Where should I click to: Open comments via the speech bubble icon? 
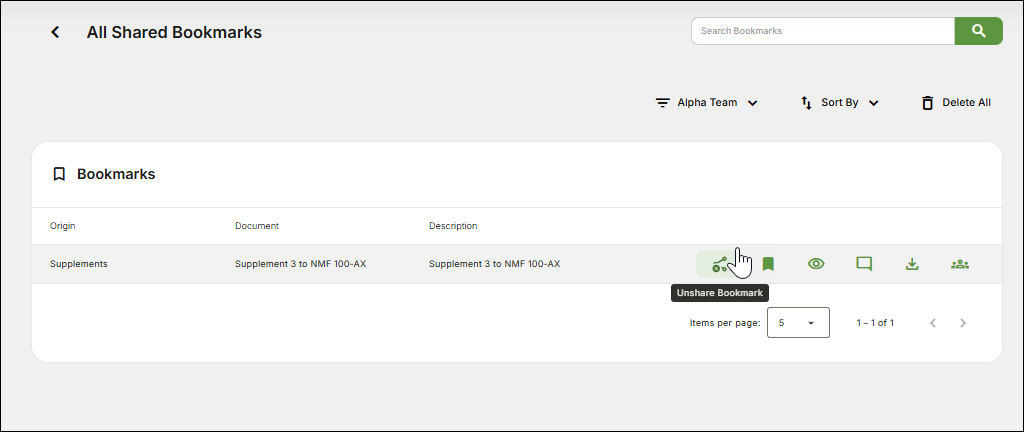[864, 264]
